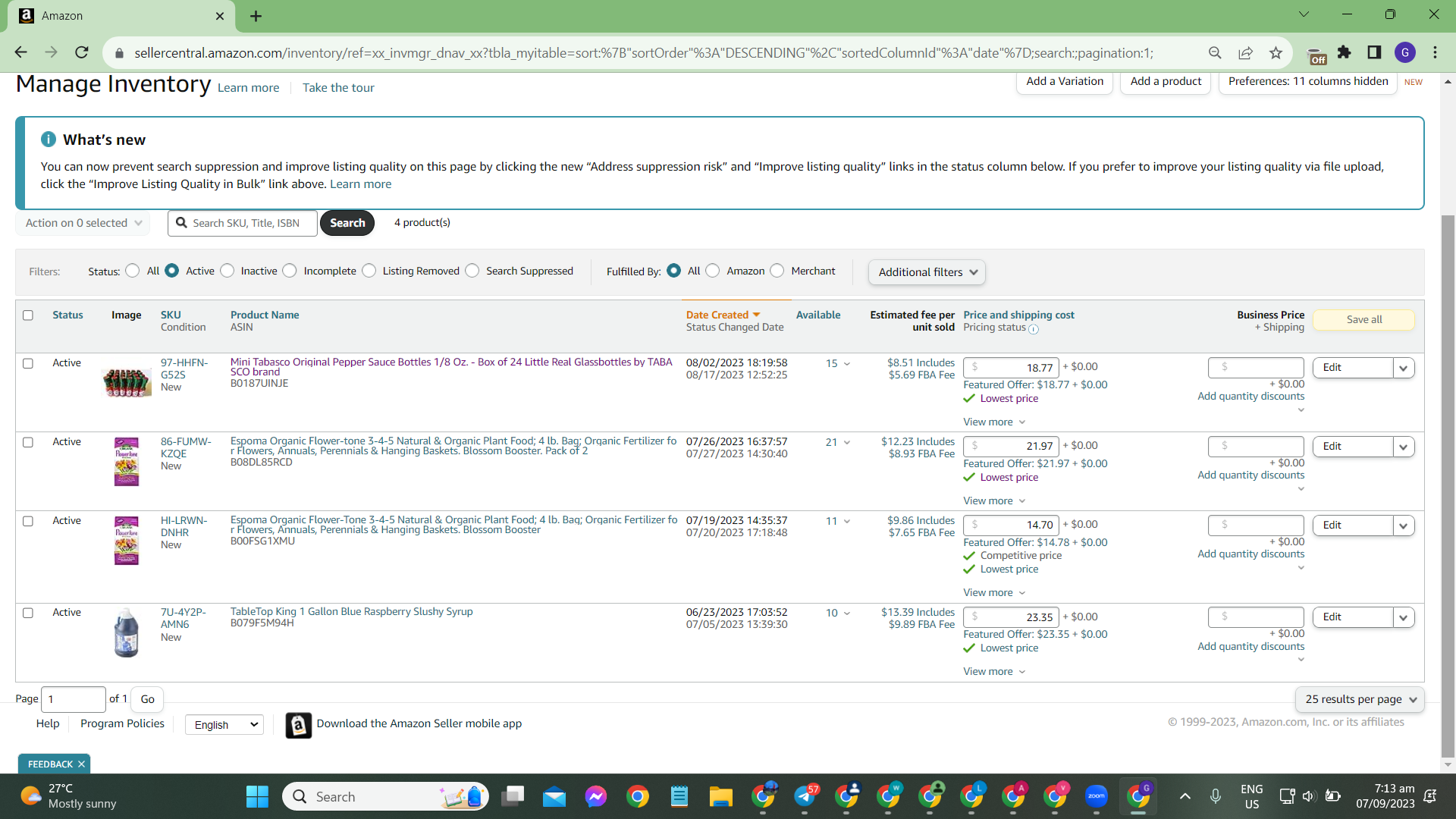Select the checkbox for SKU 86-FUMW-KZQE
The width and height of the screenshot is (1456, 819).
pos(28,442)
